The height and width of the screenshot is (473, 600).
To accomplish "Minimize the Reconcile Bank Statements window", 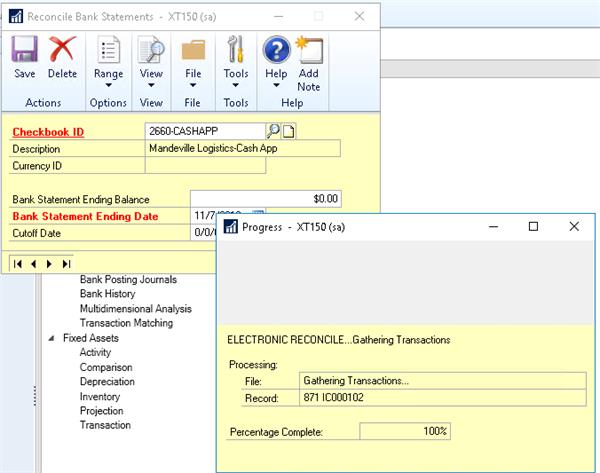I will point(279,16).
